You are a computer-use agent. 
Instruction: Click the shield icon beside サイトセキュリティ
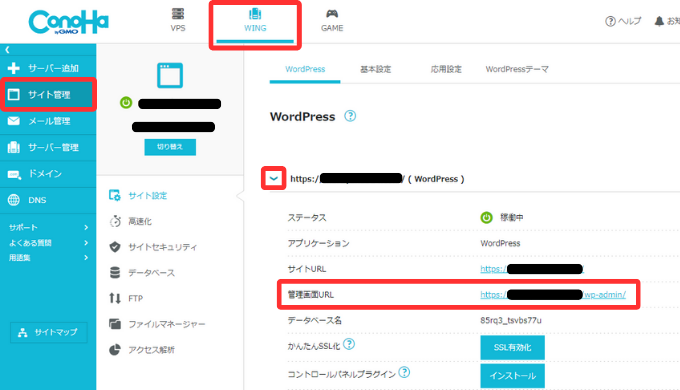coord(115,247)
